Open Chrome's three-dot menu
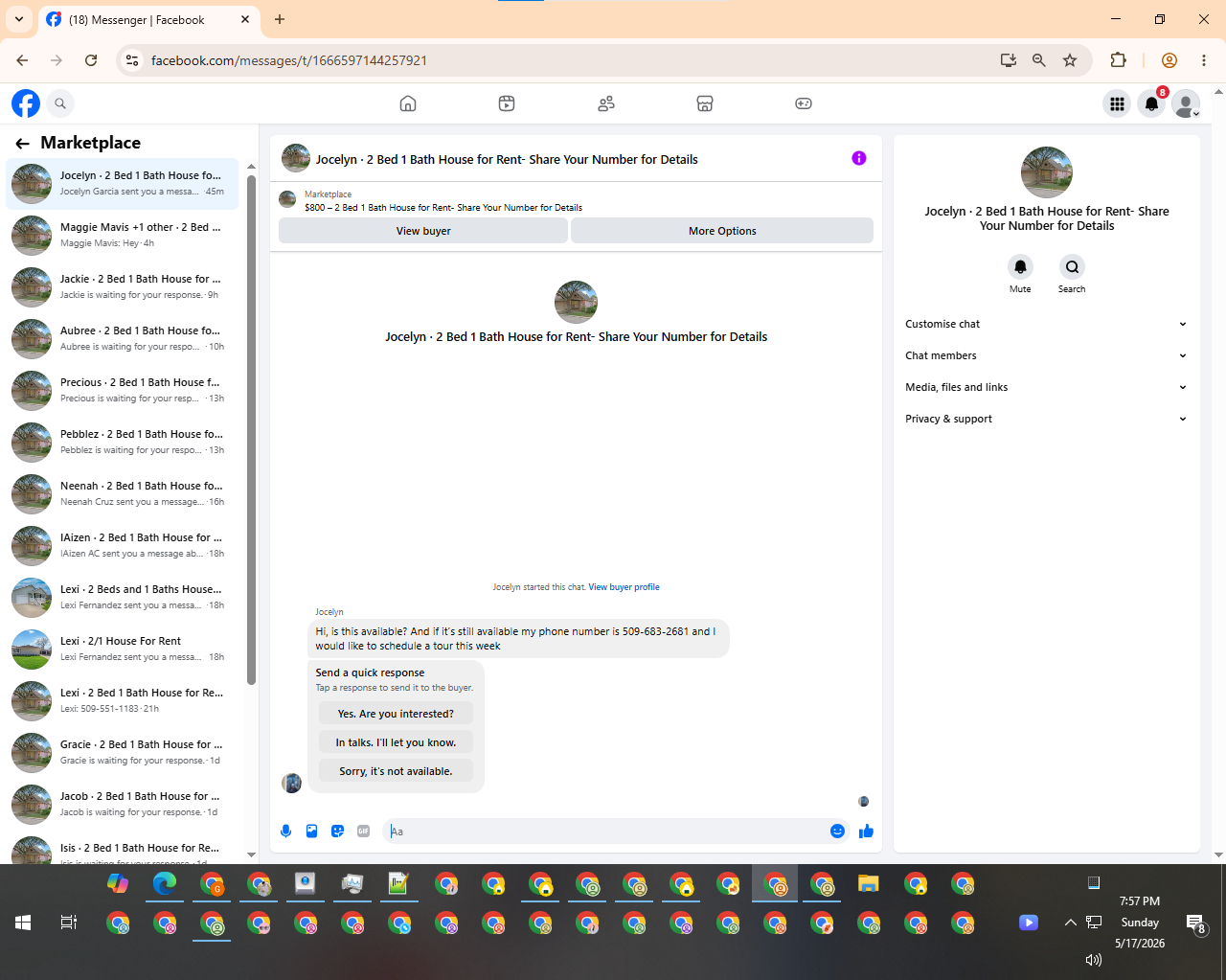1226x980 pixels. click(1204, 60)
